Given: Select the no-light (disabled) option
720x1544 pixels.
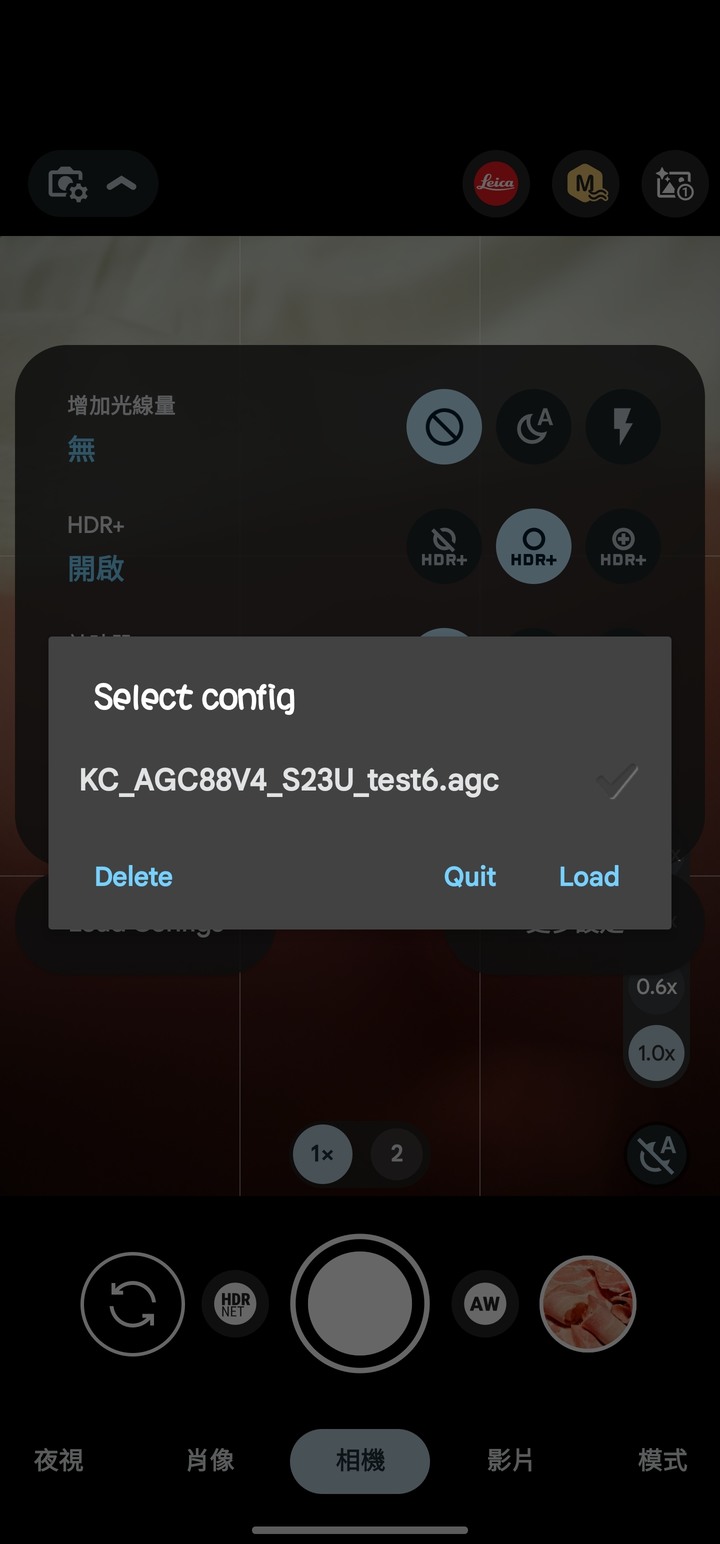Looking at the screenshot, I should [x=444, y=428].
